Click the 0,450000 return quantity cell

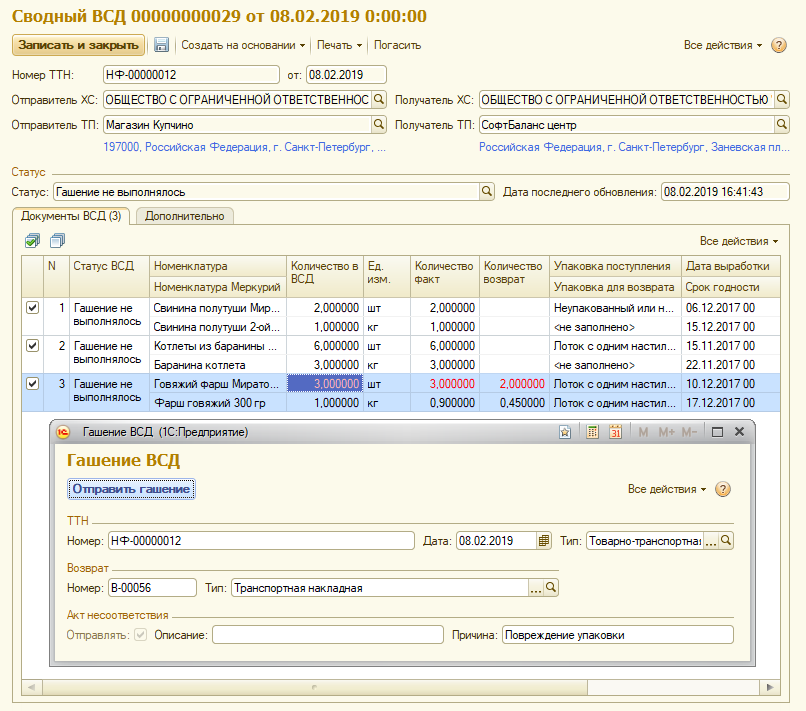[514, 403]
